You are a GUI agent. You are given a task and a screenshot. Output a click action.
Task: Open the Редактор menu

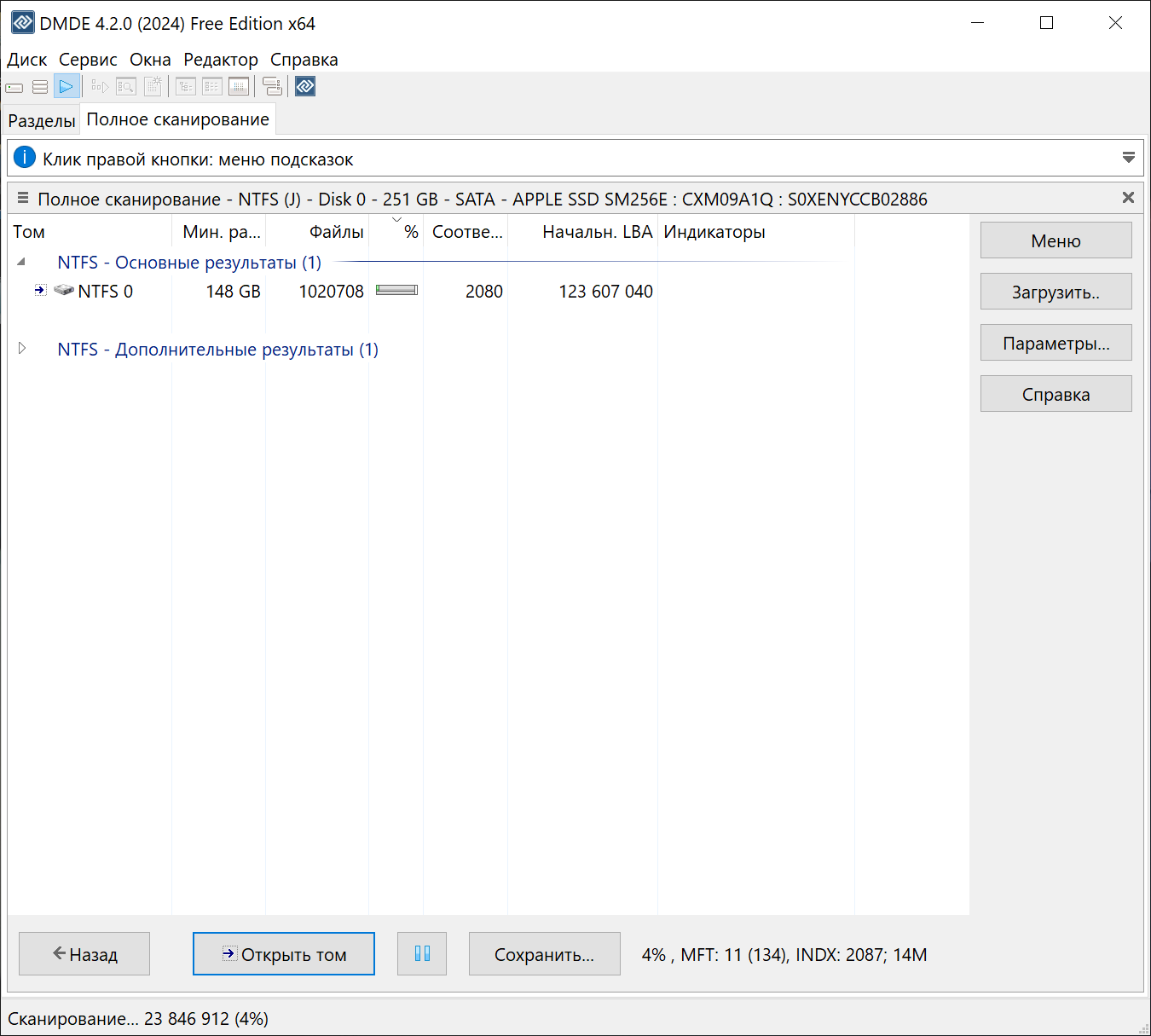(221, 60)
